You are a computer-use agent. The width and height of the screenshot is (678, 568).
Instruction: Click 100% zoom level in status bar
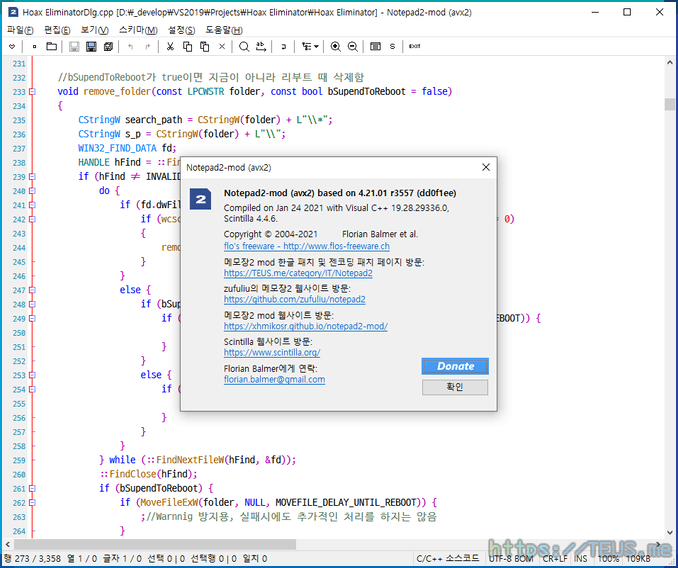[608, 558]
